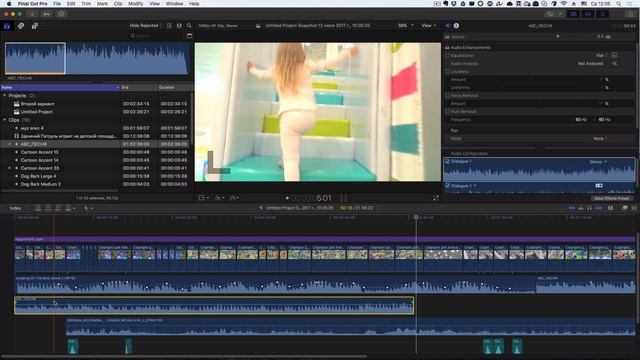Uncheck the first Dialogue-1 stereo component checkbox
The height and width of the screenshot is (360, 640).
point(447,162)
